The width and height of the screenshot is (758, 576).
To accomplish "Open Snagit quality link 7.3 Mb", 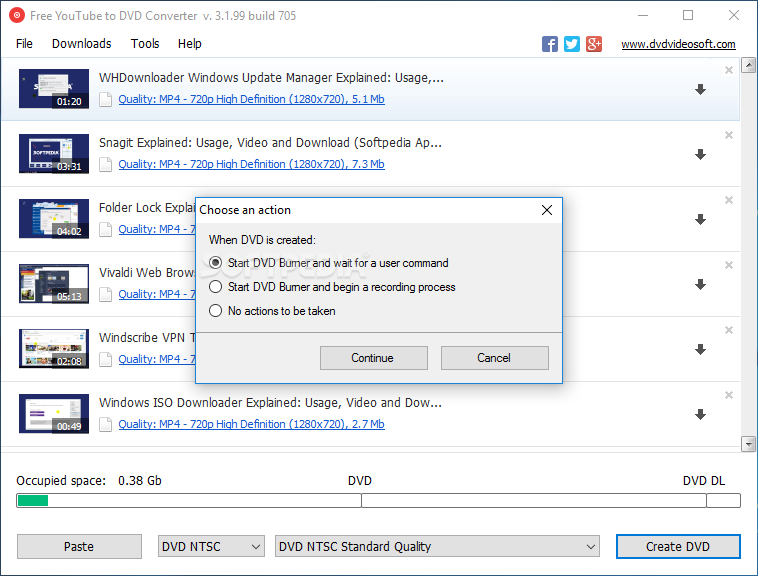I will point(251,164).
